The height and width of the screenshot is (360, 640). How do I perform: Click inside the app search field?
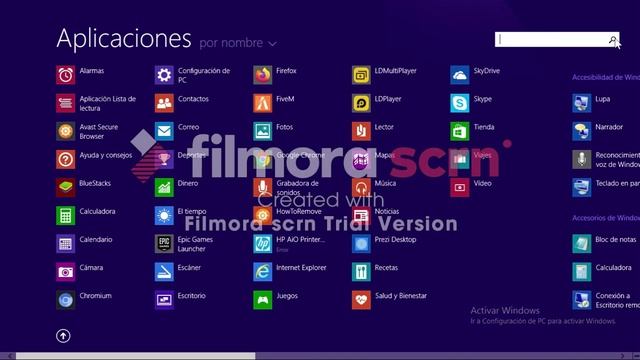click(x=551, y=40)
